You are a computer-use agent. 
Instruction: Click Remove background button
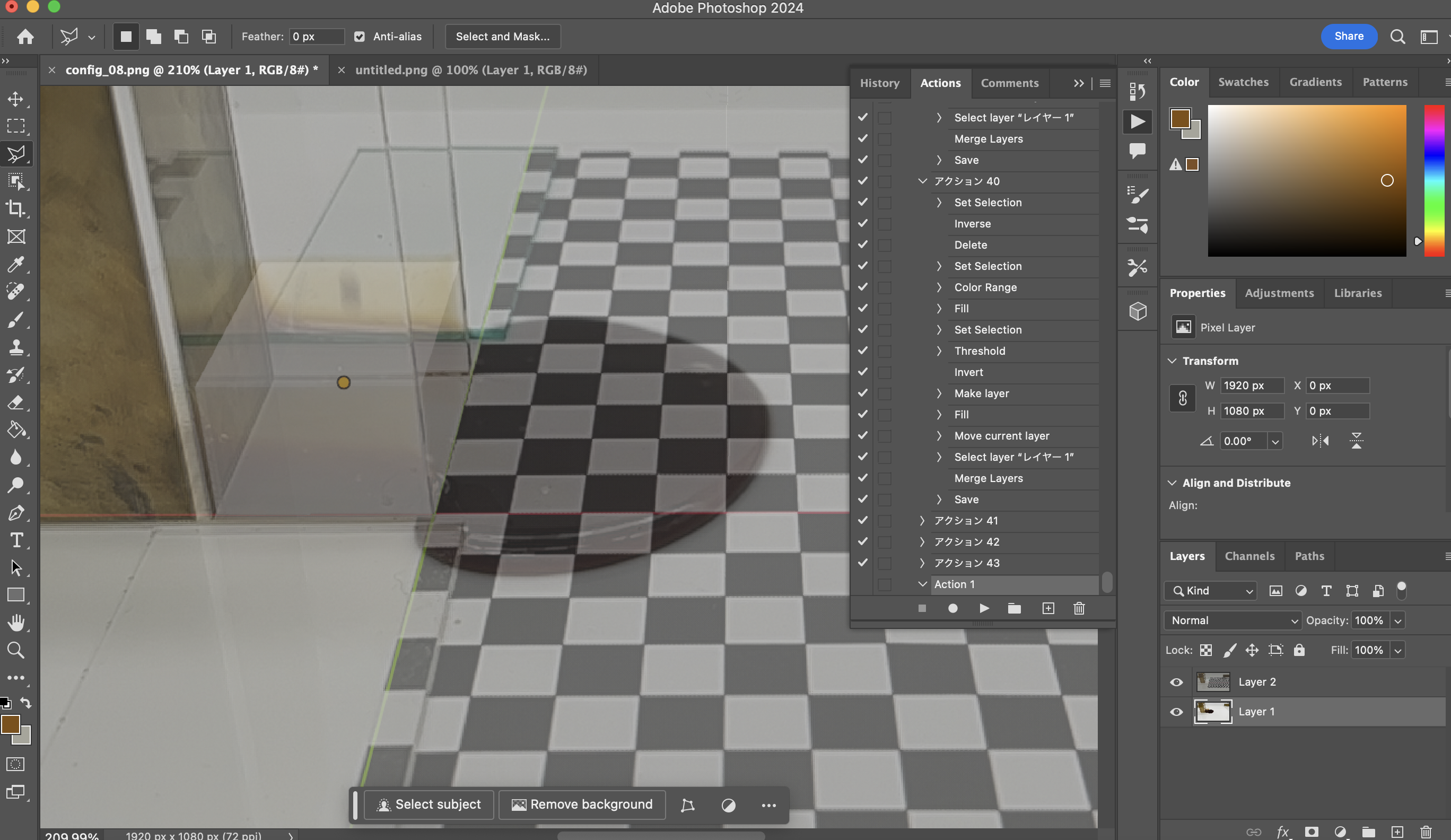[582, 805]
